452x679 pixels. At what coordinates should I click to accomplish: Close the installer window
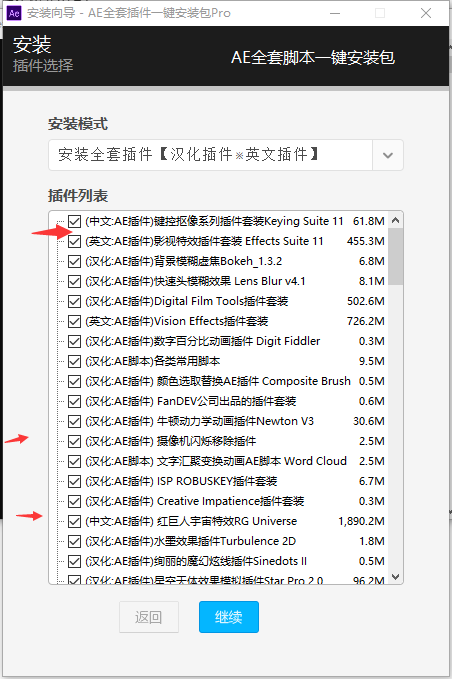(426, 13)
